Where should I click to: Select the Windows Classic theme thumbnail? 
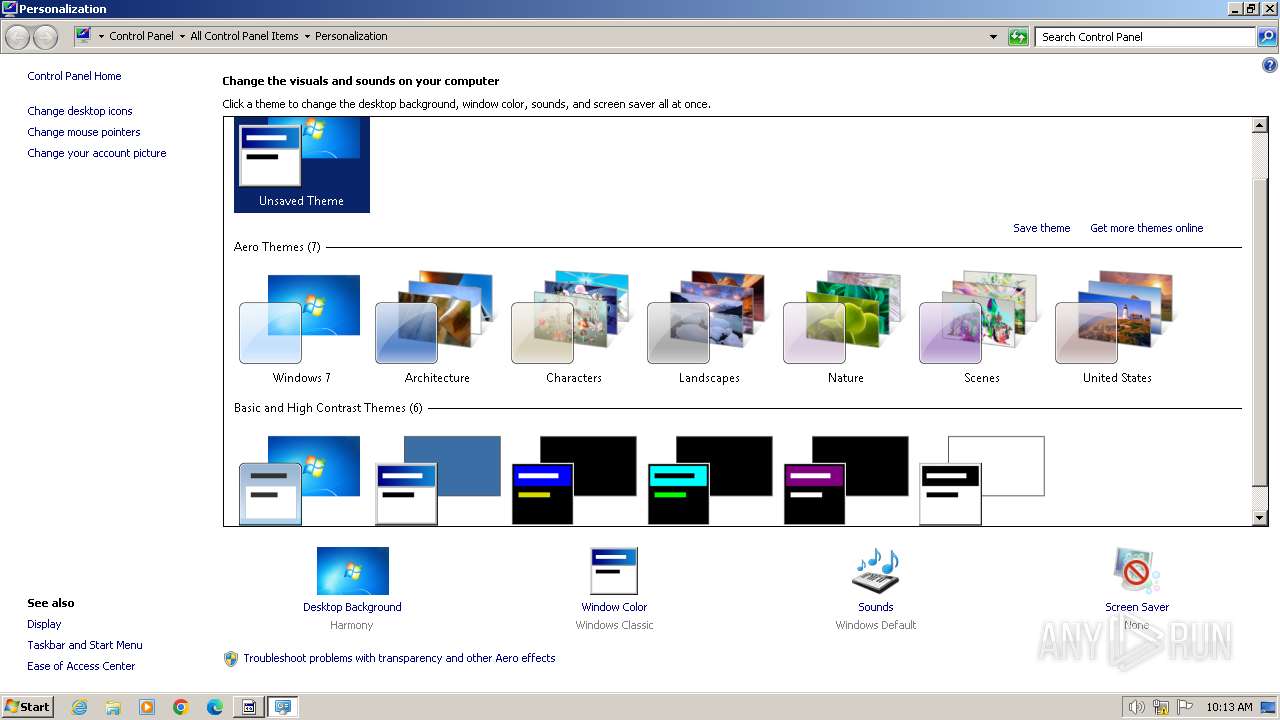[x=437, y=480]
